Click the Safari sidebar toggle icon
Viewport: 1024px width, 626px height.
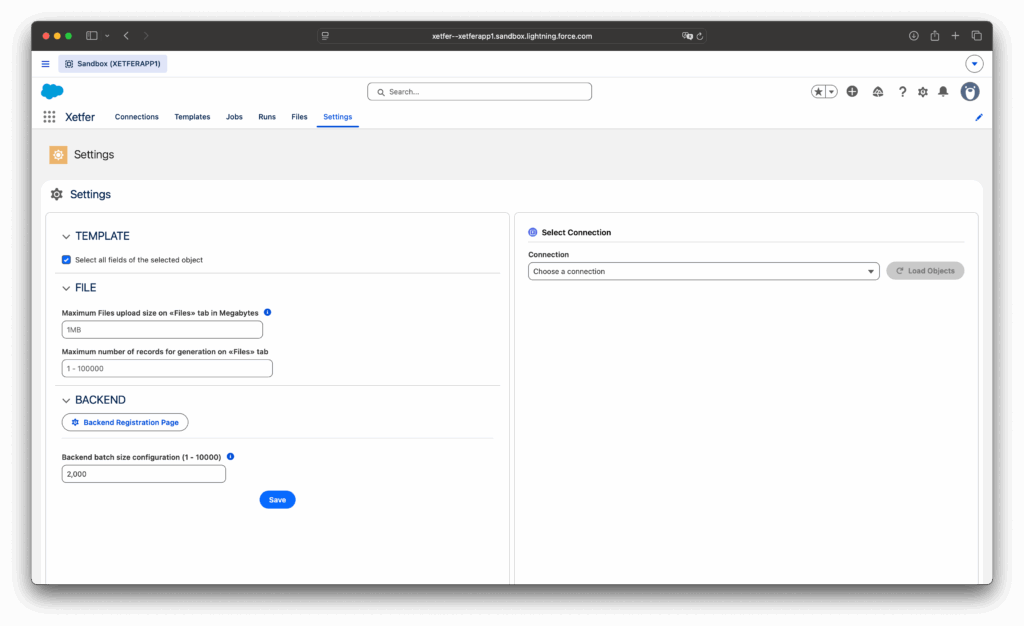click(91, 36)
